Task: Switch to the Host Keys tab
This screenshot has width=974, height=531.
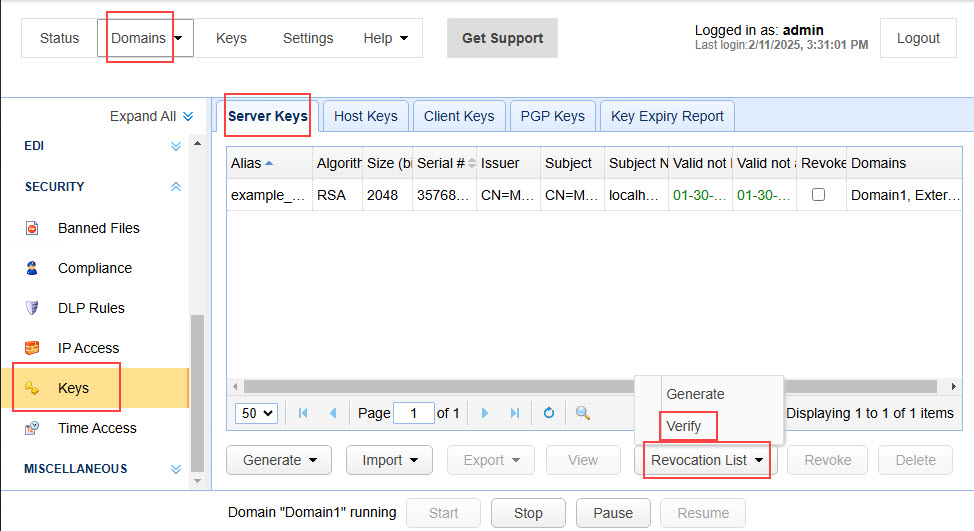Action: pos(365,116)
